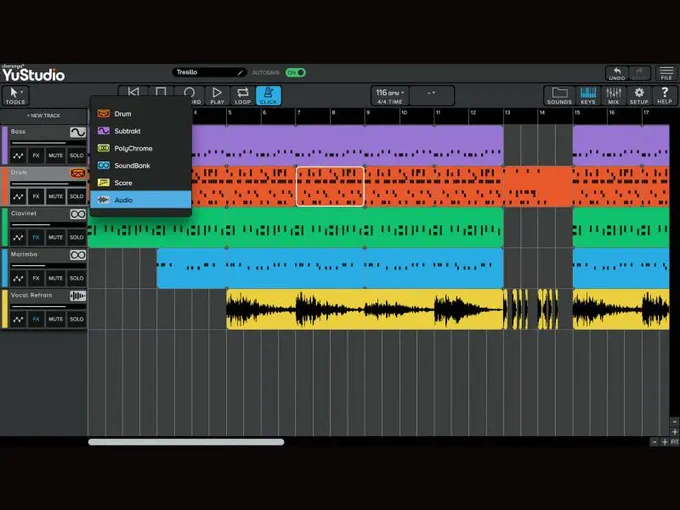Select the Vocal Refrain track name

(31, 295)
